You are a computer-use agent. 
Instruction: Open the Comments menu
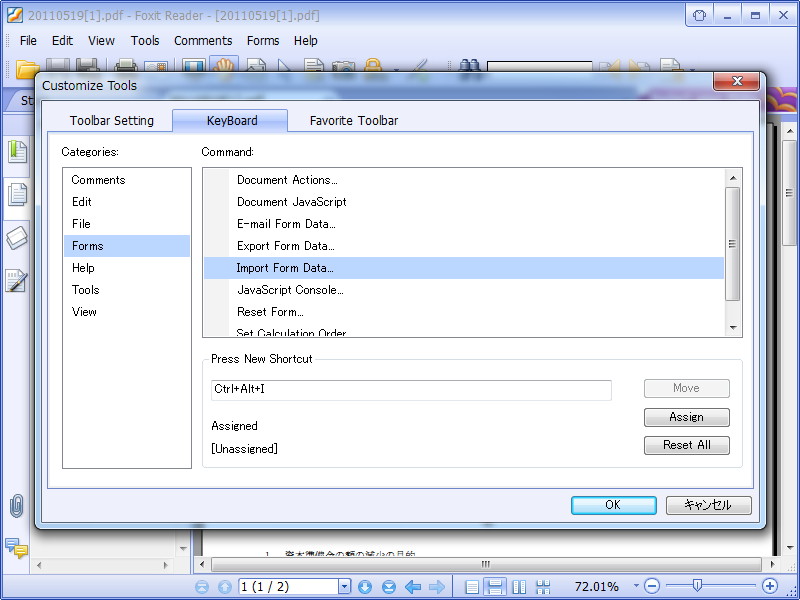coord(203,40)
